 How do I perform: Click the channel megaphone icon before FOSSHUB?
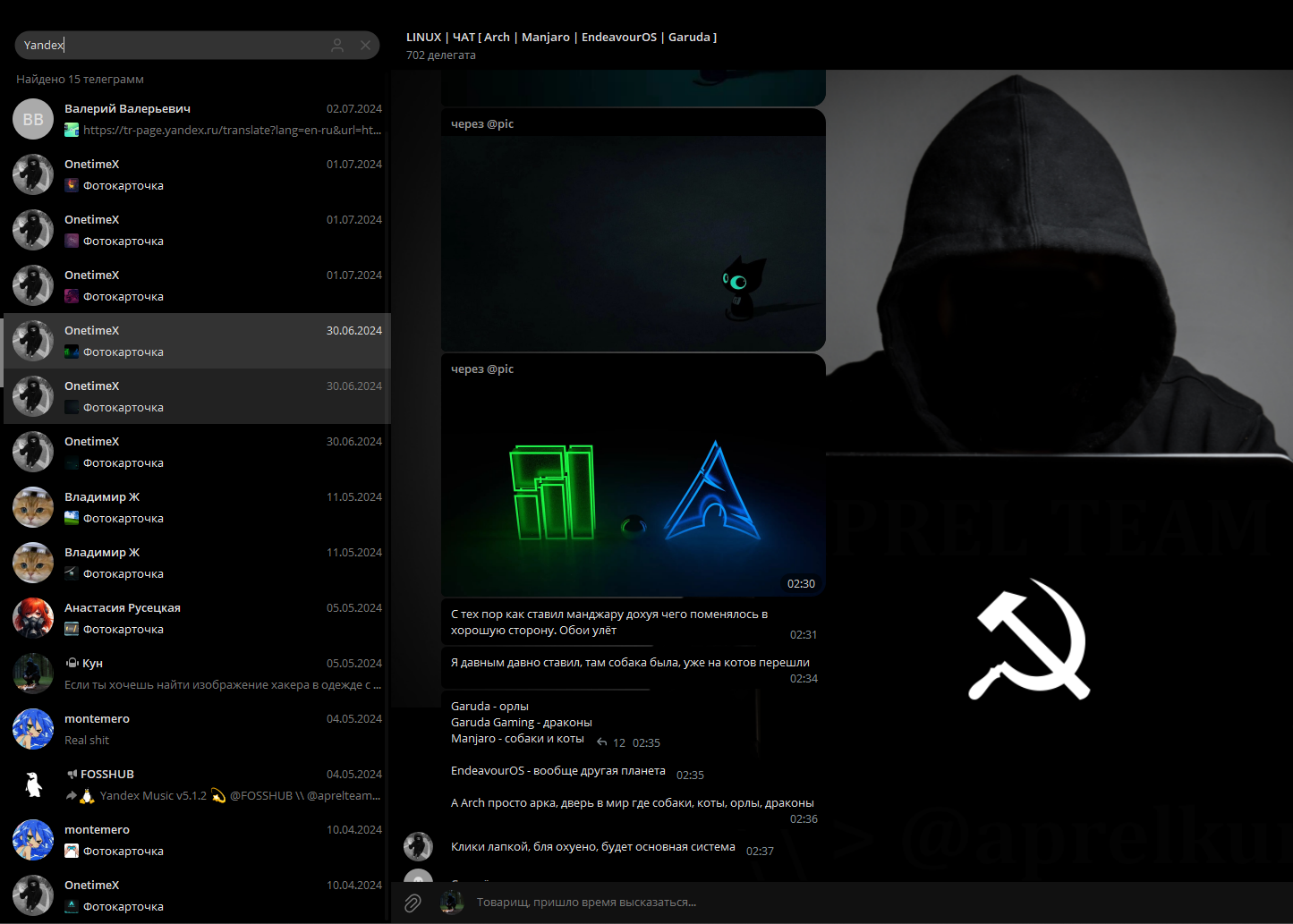[x=71, y=774]
